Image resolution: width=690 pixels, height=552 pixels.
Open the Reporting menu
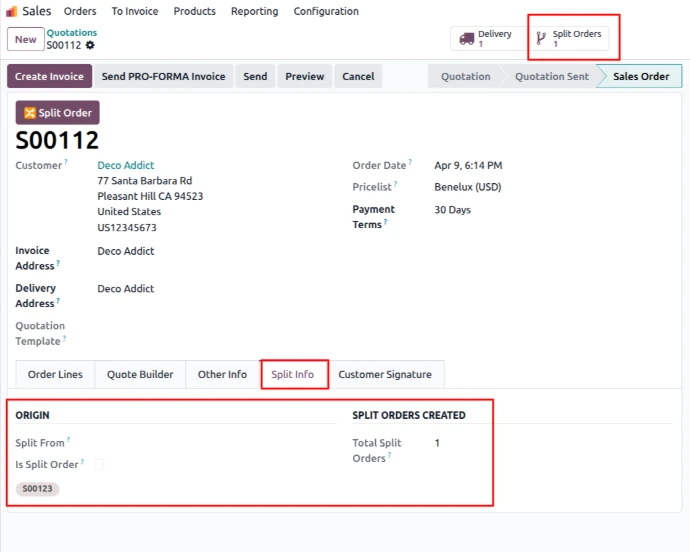(254, 12)
